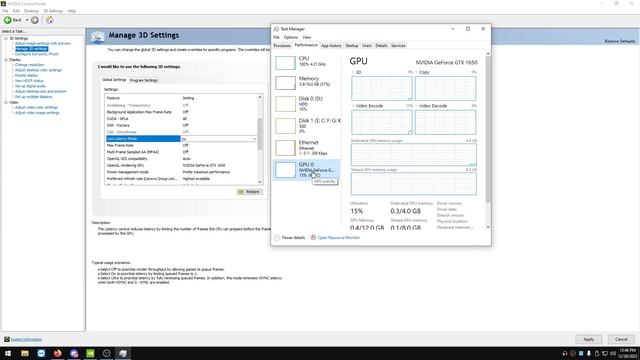The image size is (640, 360).
Task: Select Set up digital audio
Action: click(30, 86)
